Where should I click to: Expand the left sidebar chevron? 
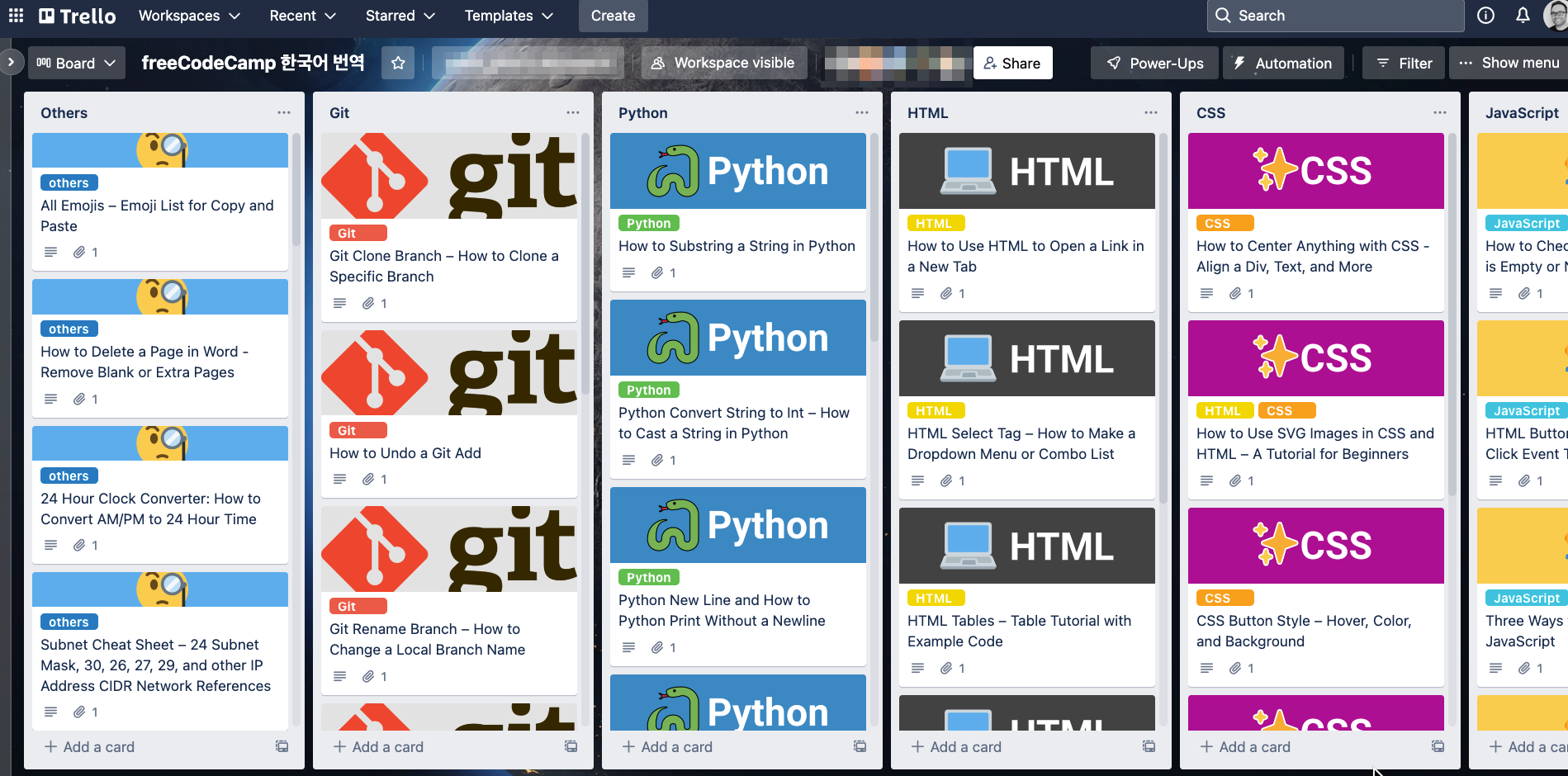point(11,63)
